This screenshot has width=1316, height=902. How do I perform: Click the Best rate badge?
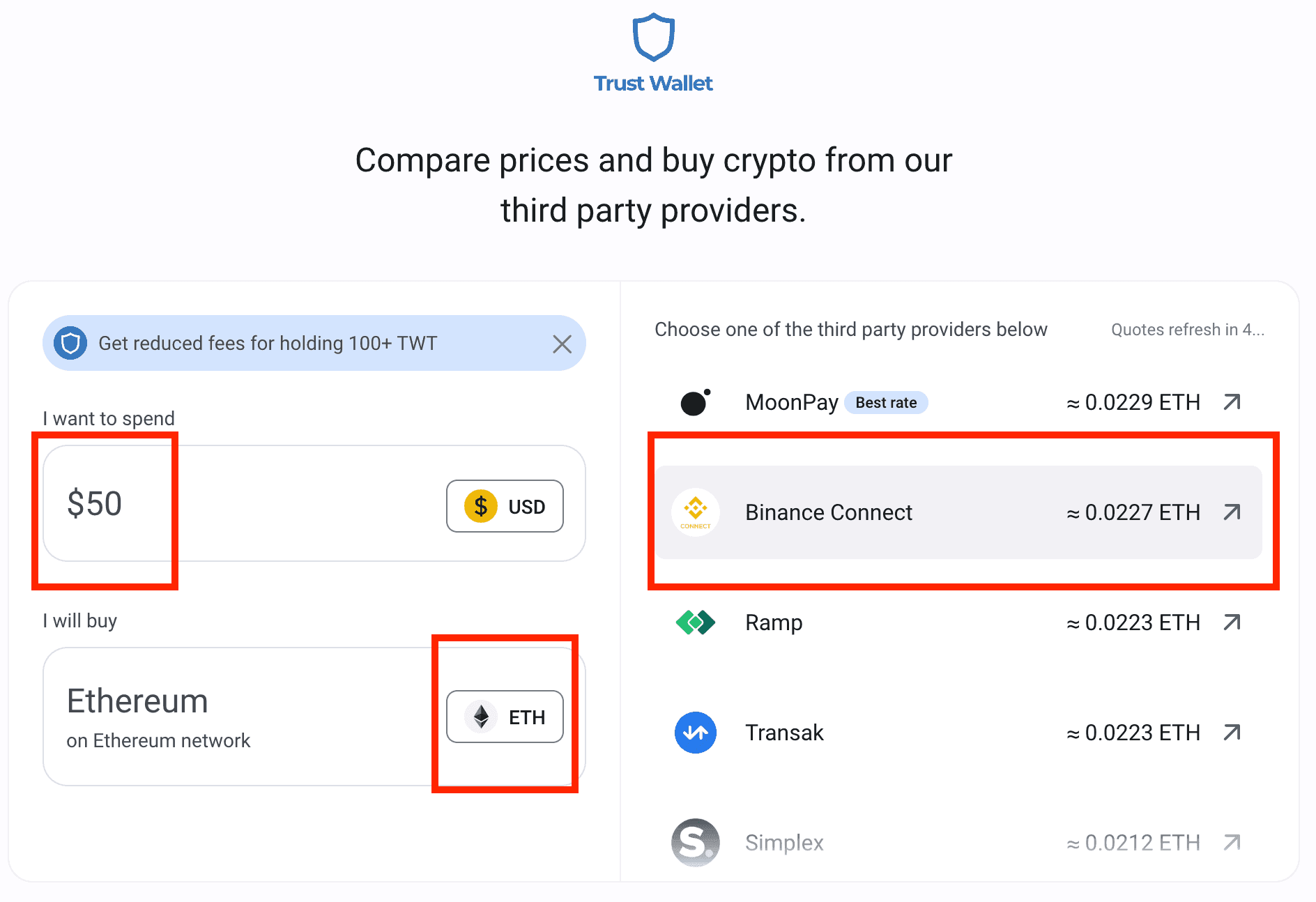(x=886, y=402)
